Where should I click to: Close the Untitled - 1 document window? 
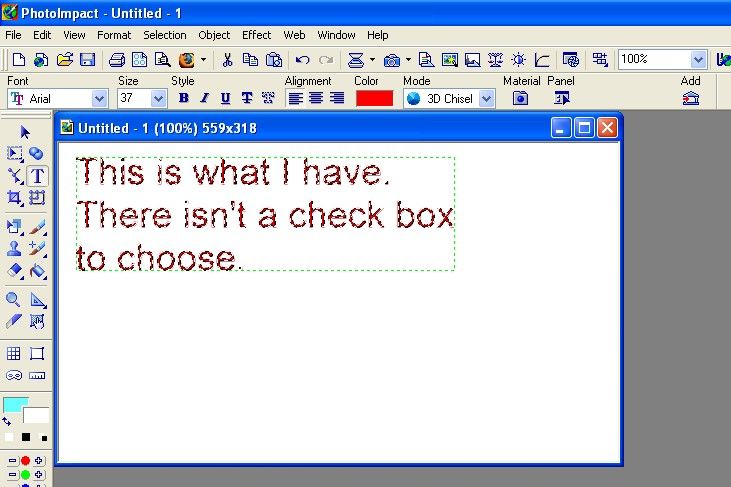(x=607, y=127)
